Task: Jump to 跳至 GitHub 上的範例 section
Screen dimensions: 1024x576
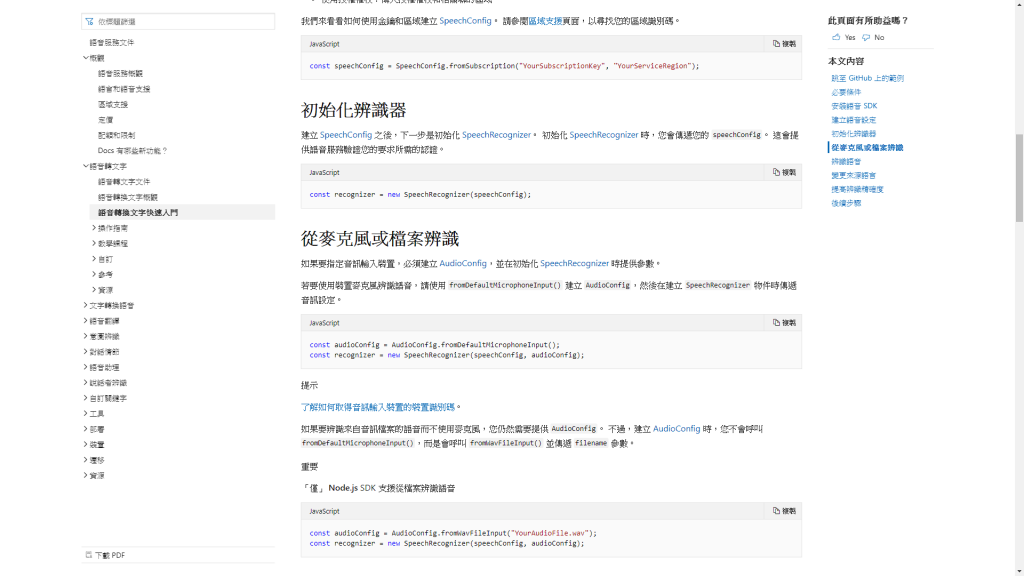Action: pyautogui.click(x=867, y=78)
